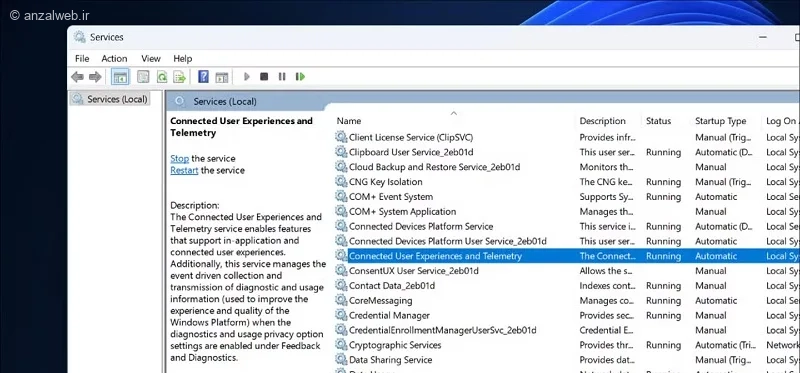Screen dimensions: 800x373
Task: Select Client License Service (ClipSVC) row
Action: 567,137
